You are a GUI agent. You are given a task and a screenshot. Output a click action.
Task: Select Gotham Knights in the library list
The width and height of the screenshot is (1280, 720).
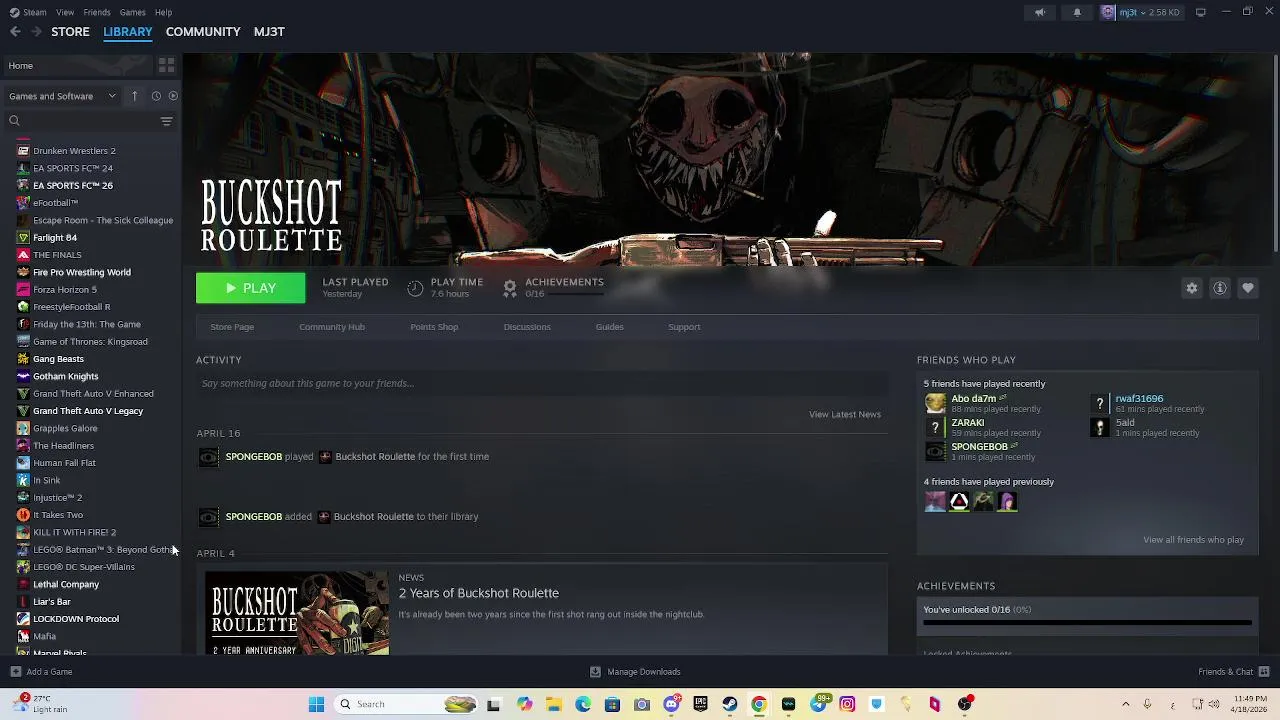click(x=65, y=377)
